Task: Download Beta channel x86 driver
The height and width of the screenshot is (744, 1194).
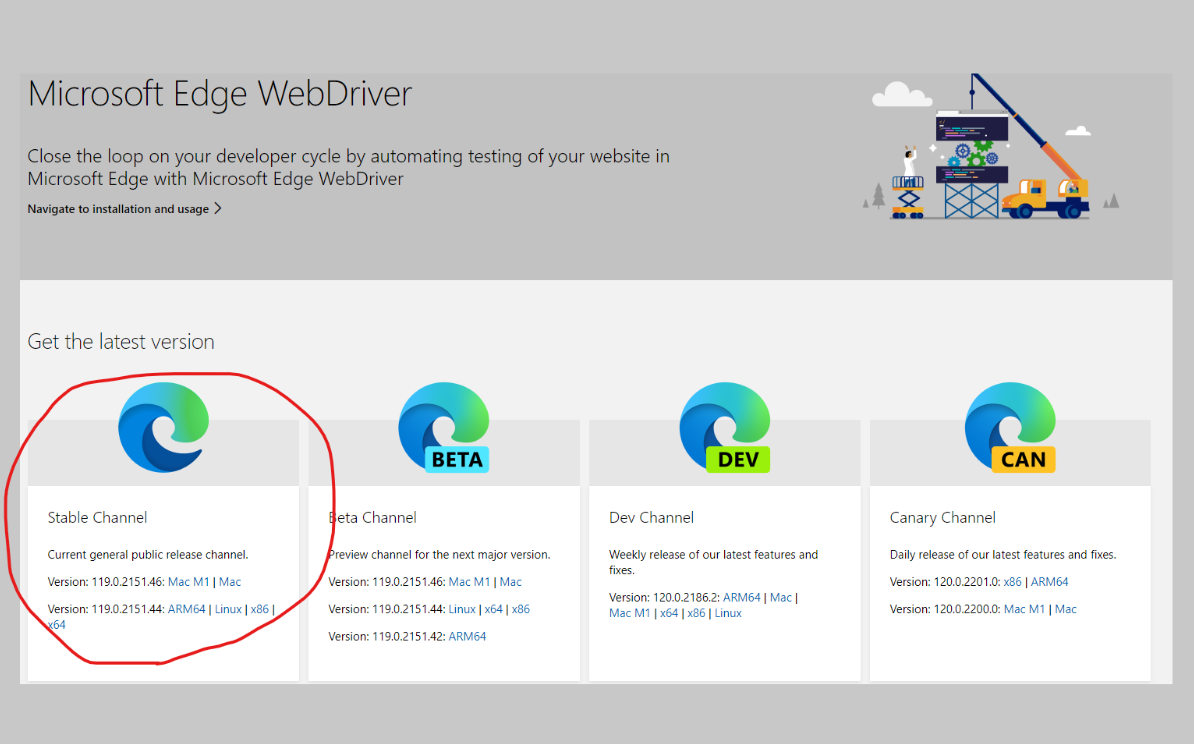Action: 521,609
